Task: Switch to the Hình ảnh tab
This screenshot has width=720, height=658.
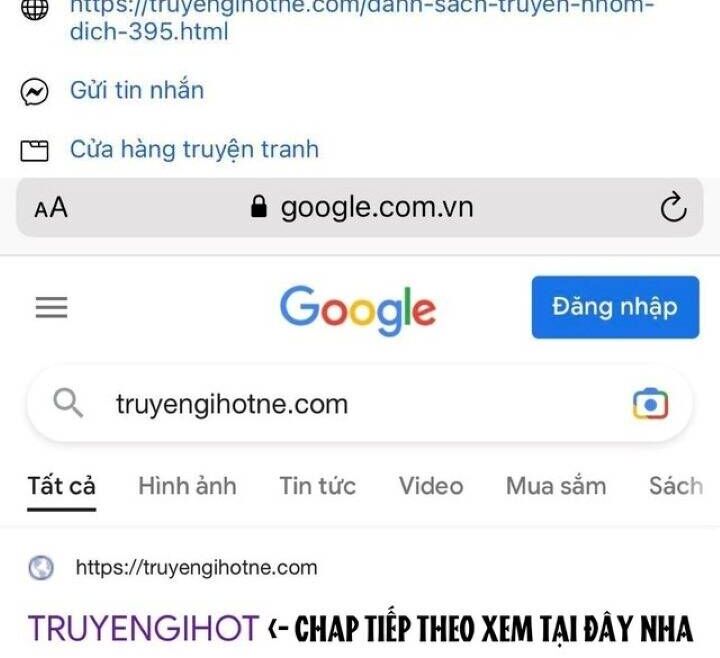Action: [x=187, y=486]
